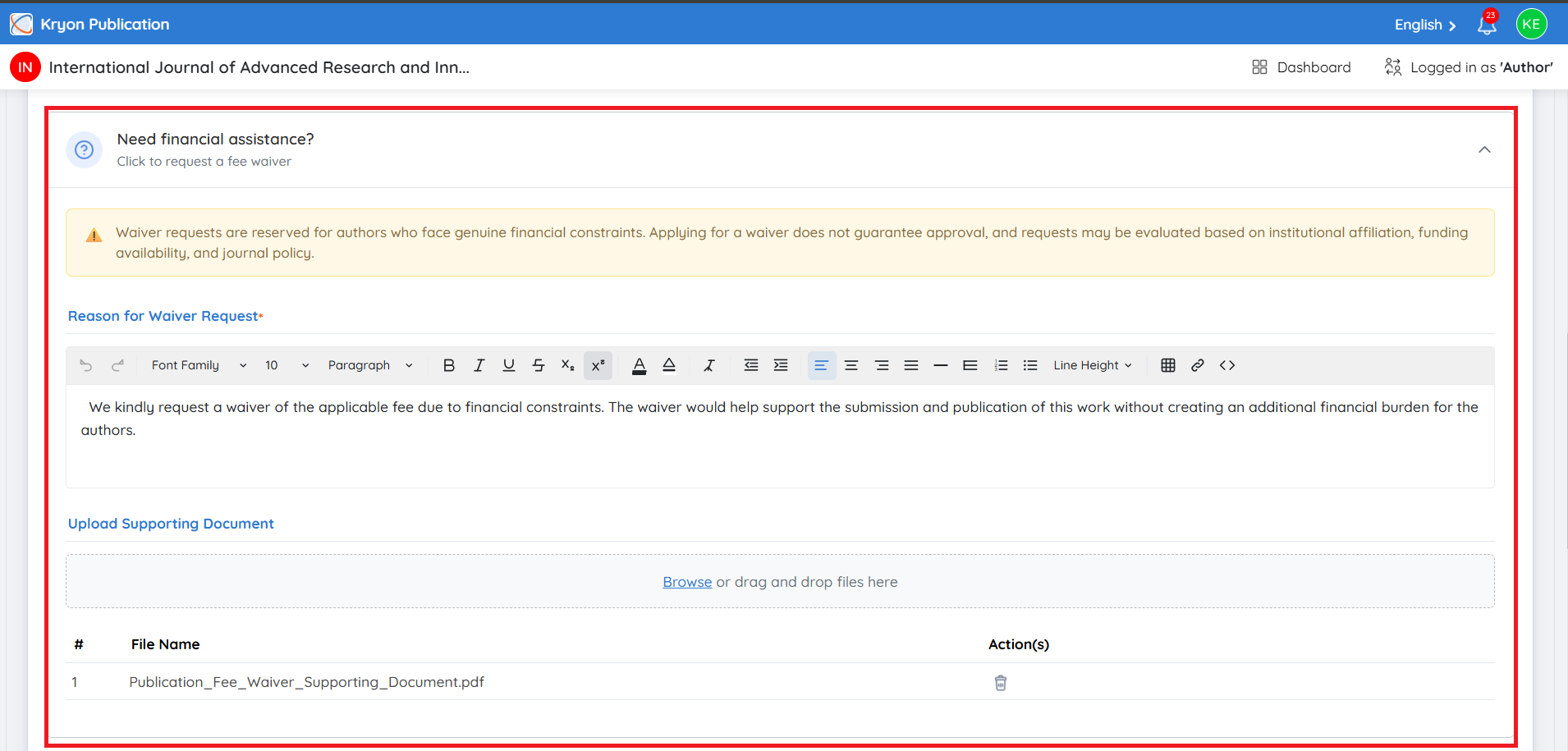The image size is (1568, 751).
Task: Click the paragraph format lines icon
Action: (970, 365)
